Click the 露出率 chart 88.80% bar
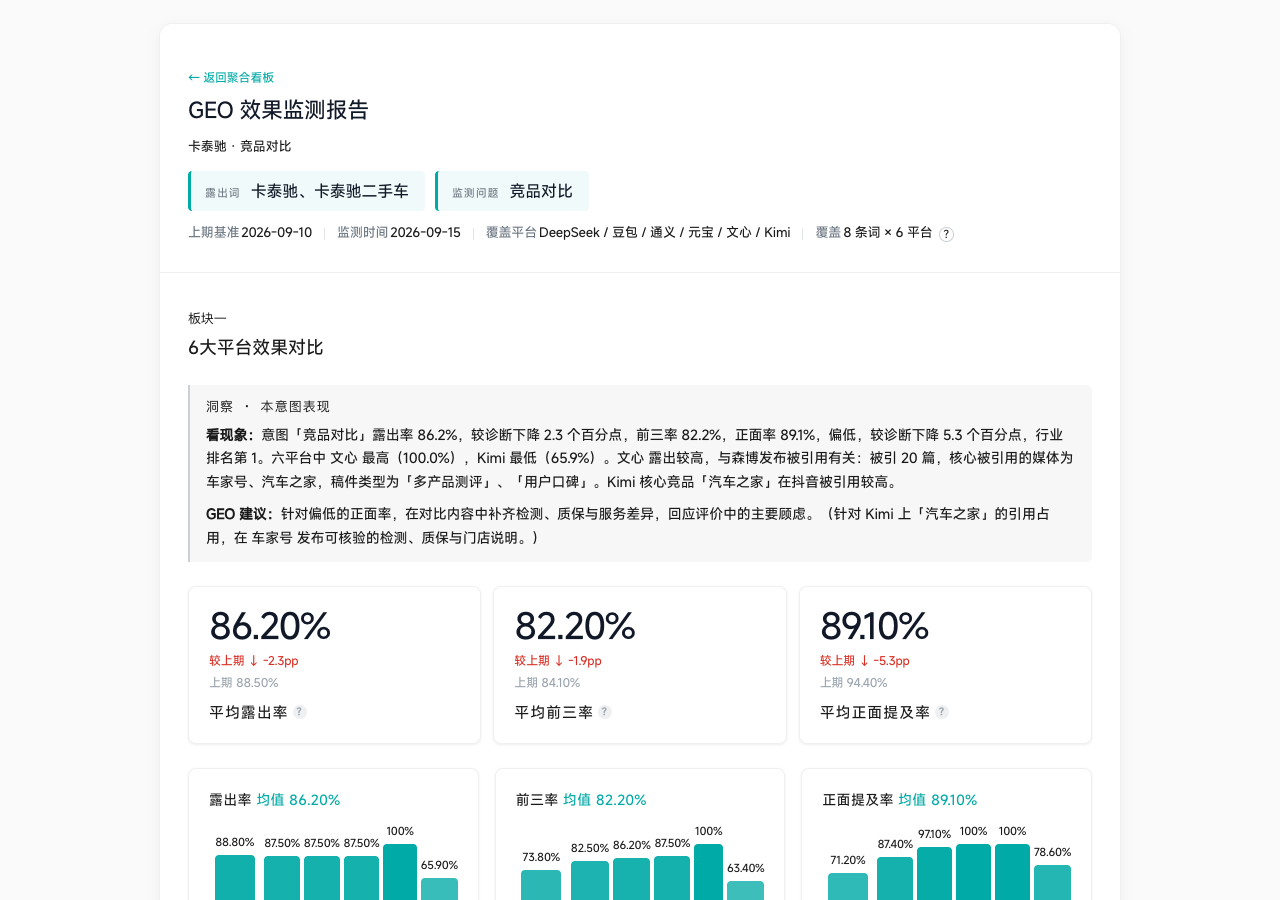 pyautogui.click(x=235, y=877)
